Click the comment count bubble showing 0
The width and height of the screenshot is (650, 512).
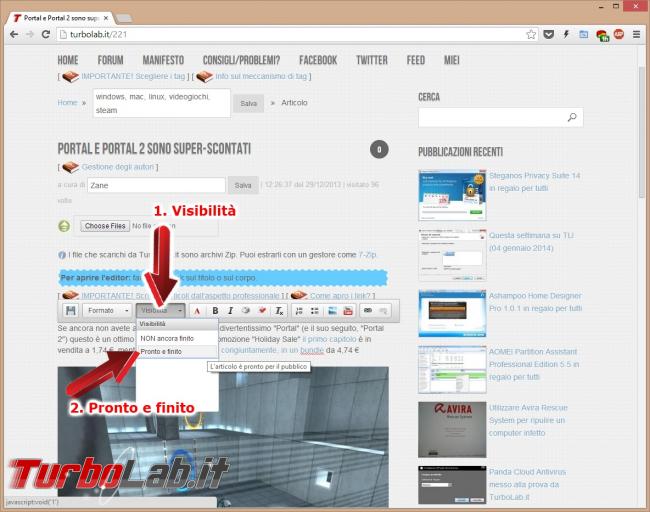coord(379,150)
